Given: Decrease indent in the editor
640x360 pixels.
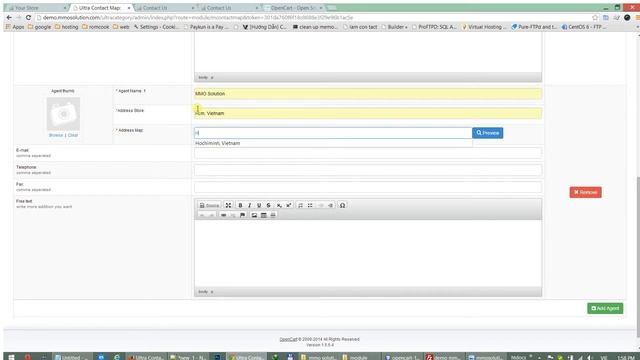Looking at the screenshot, I should pos(321,205).
